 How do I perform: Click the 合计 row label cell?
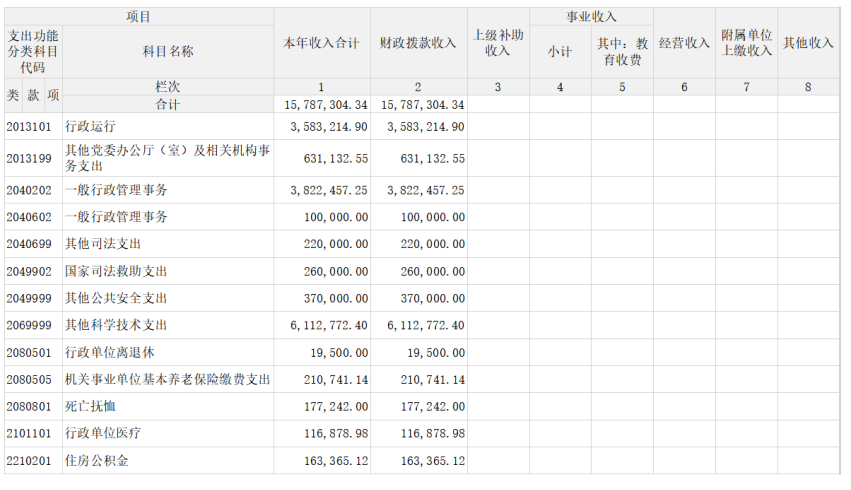point(167,104)
